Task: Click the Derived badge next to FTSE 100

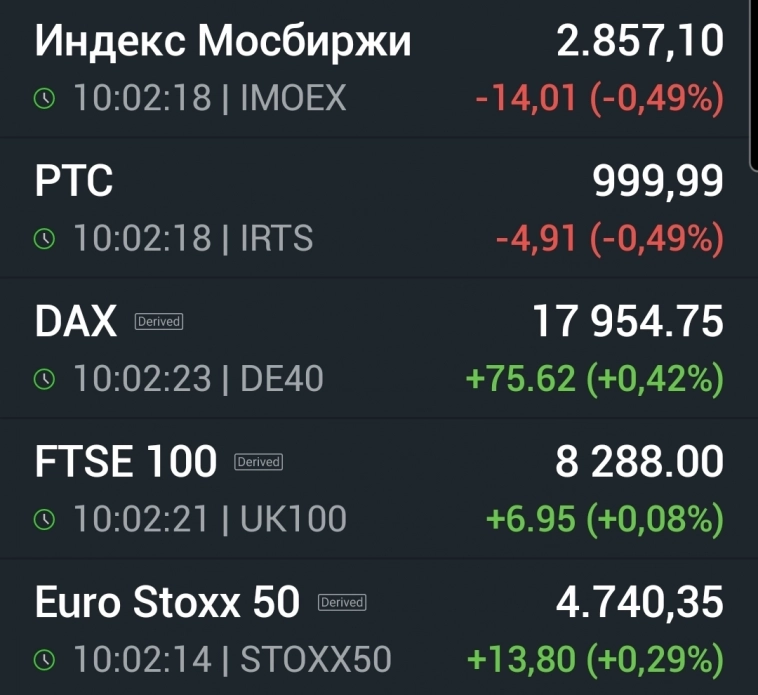Action: click(x=258, y=462)
